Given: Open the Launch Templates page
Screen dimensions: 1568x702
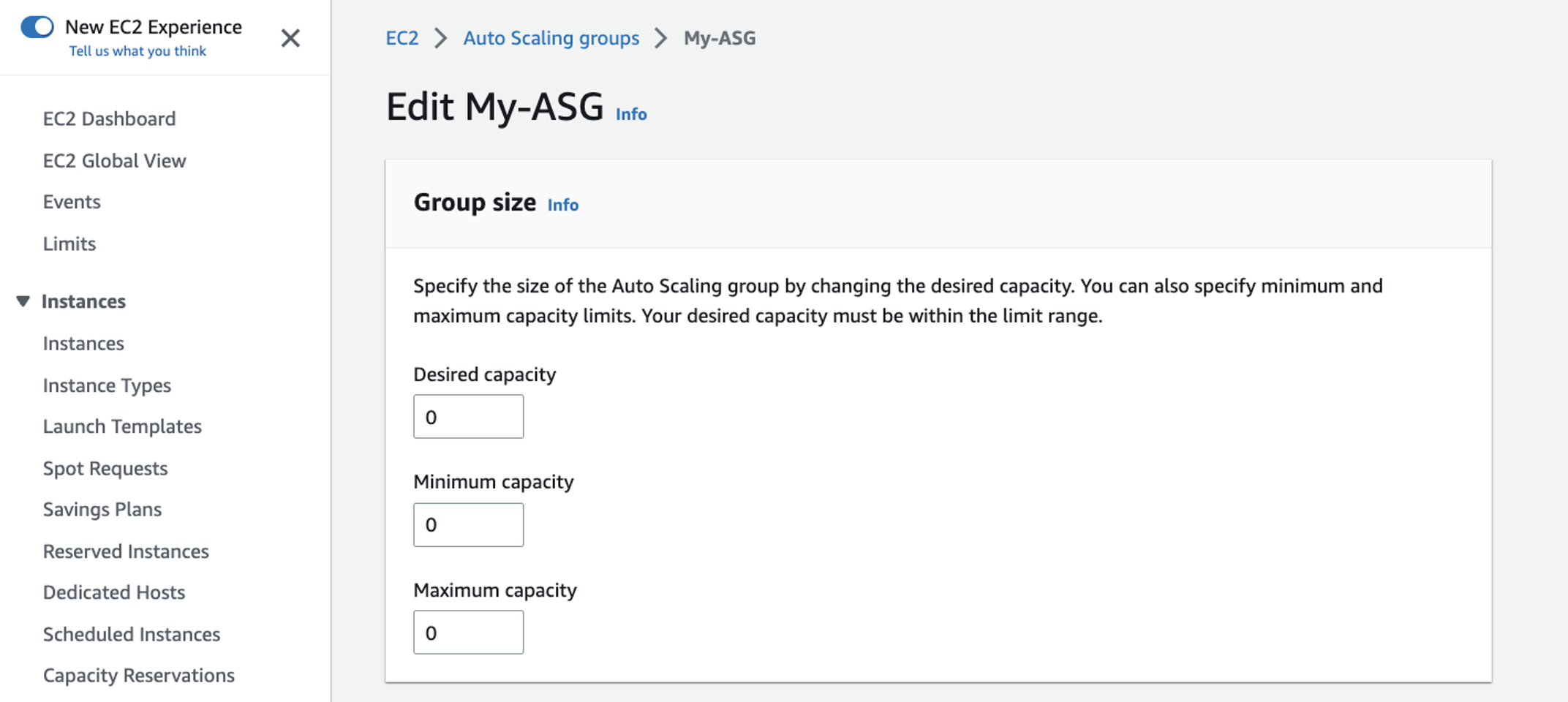Looking at the screenshot, I should 122,426.
